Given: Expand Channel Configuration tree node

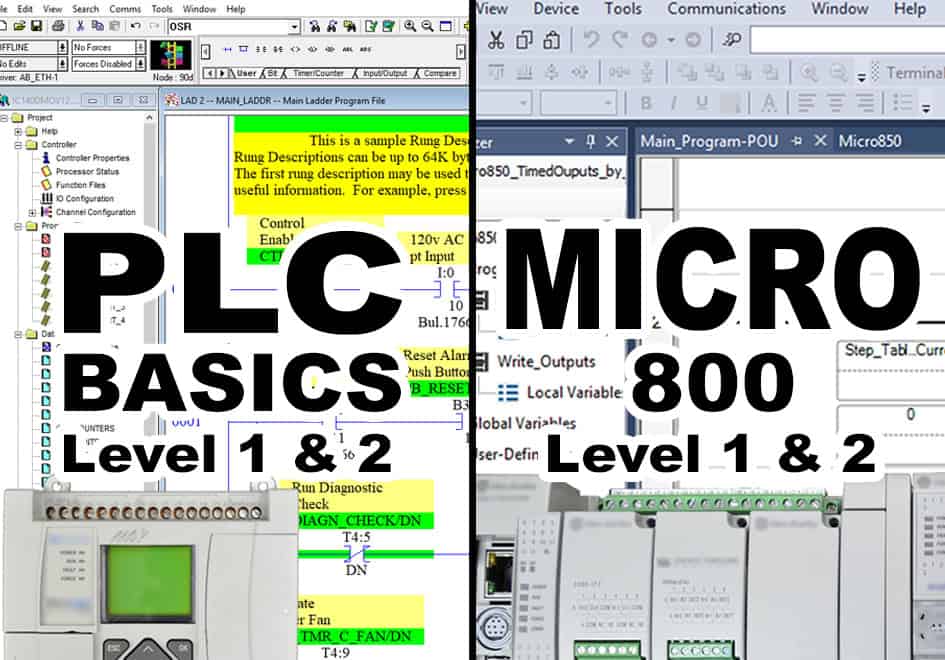Looking at the screenshot, I should tap(32, 212).
